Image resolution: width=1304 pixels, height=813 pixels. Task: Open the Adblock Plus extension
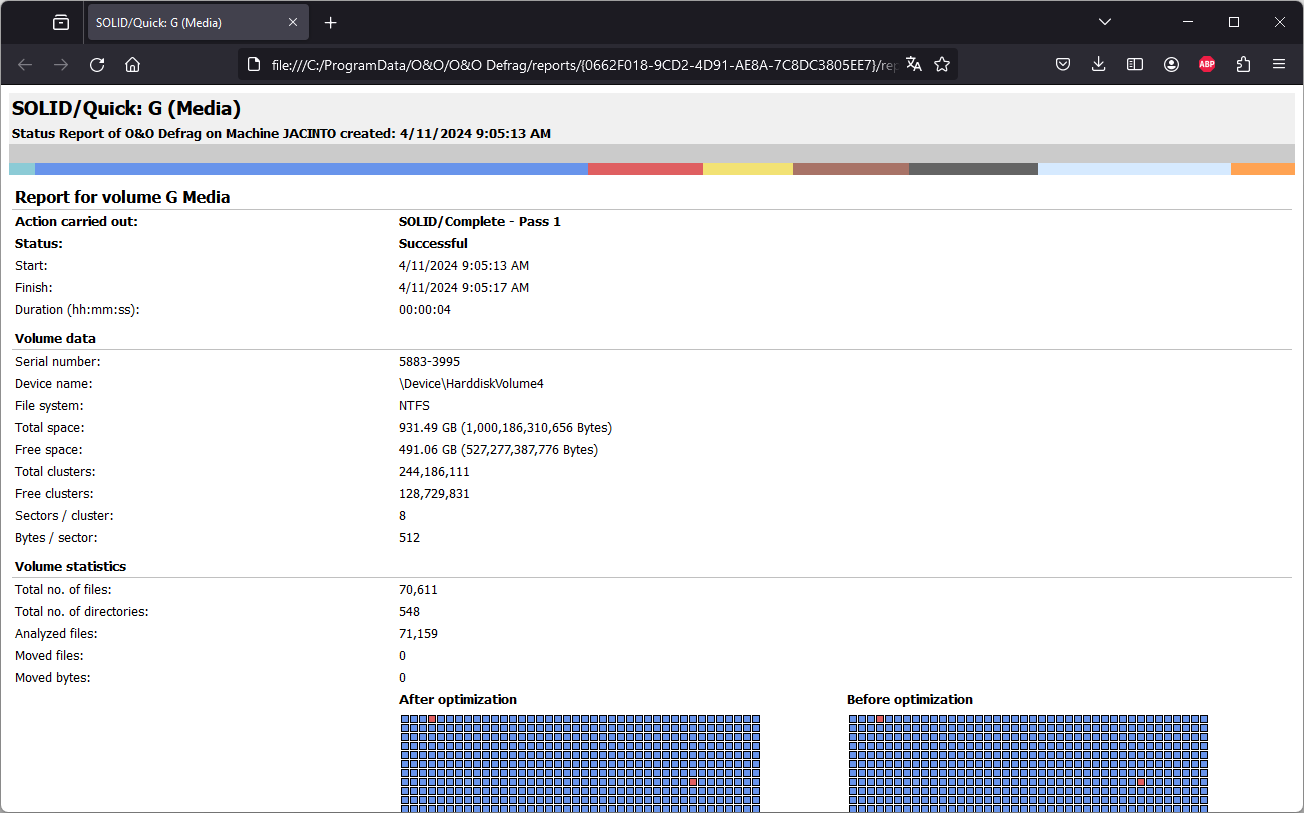tap(1207, 64)
